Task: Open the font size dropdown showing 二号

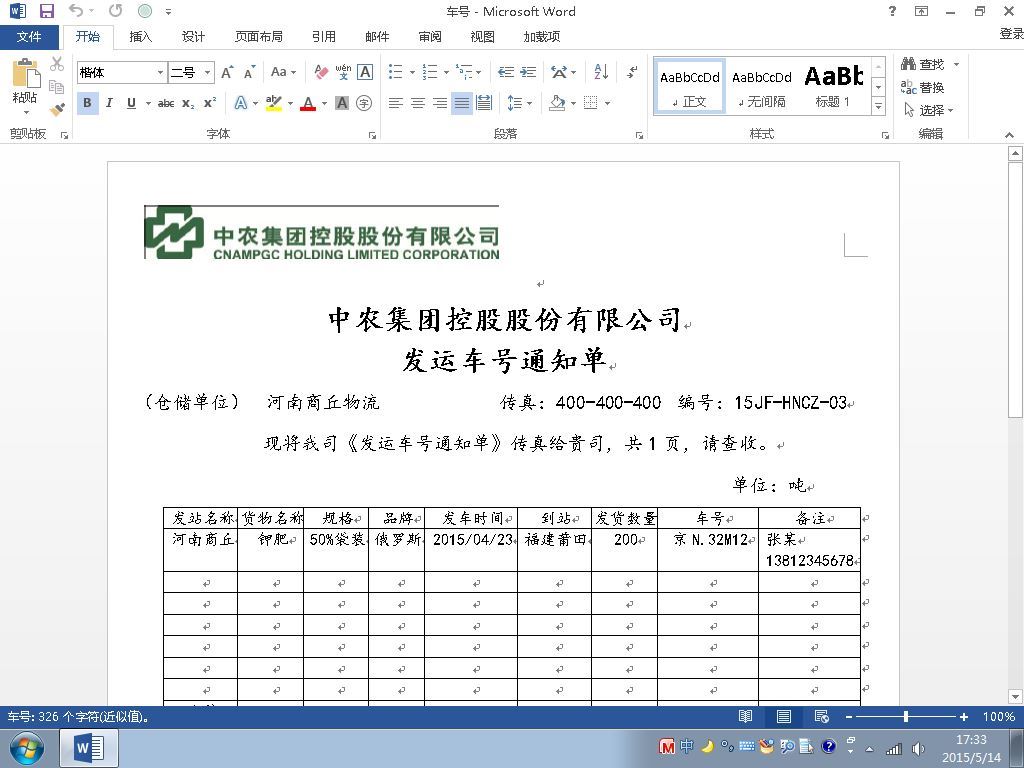Action: (x=207, y=72)
